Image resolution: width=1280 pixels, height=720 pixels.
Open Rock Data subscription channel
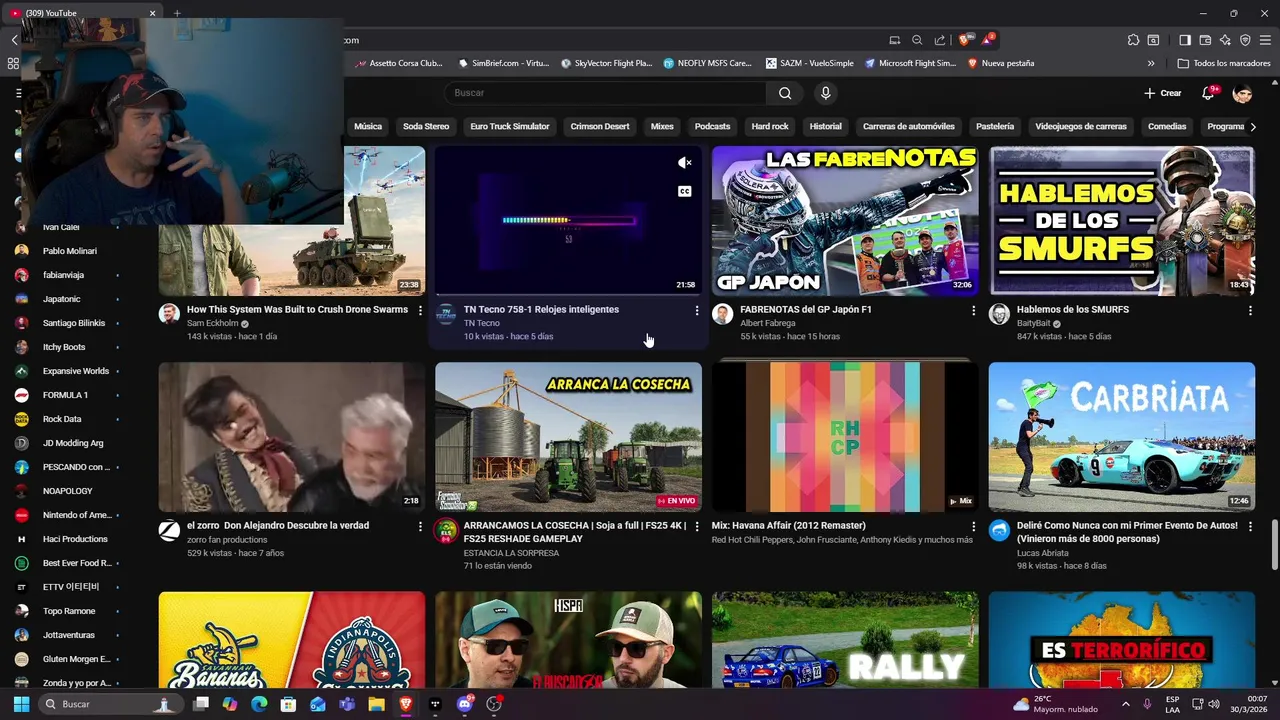pos(66,419)
